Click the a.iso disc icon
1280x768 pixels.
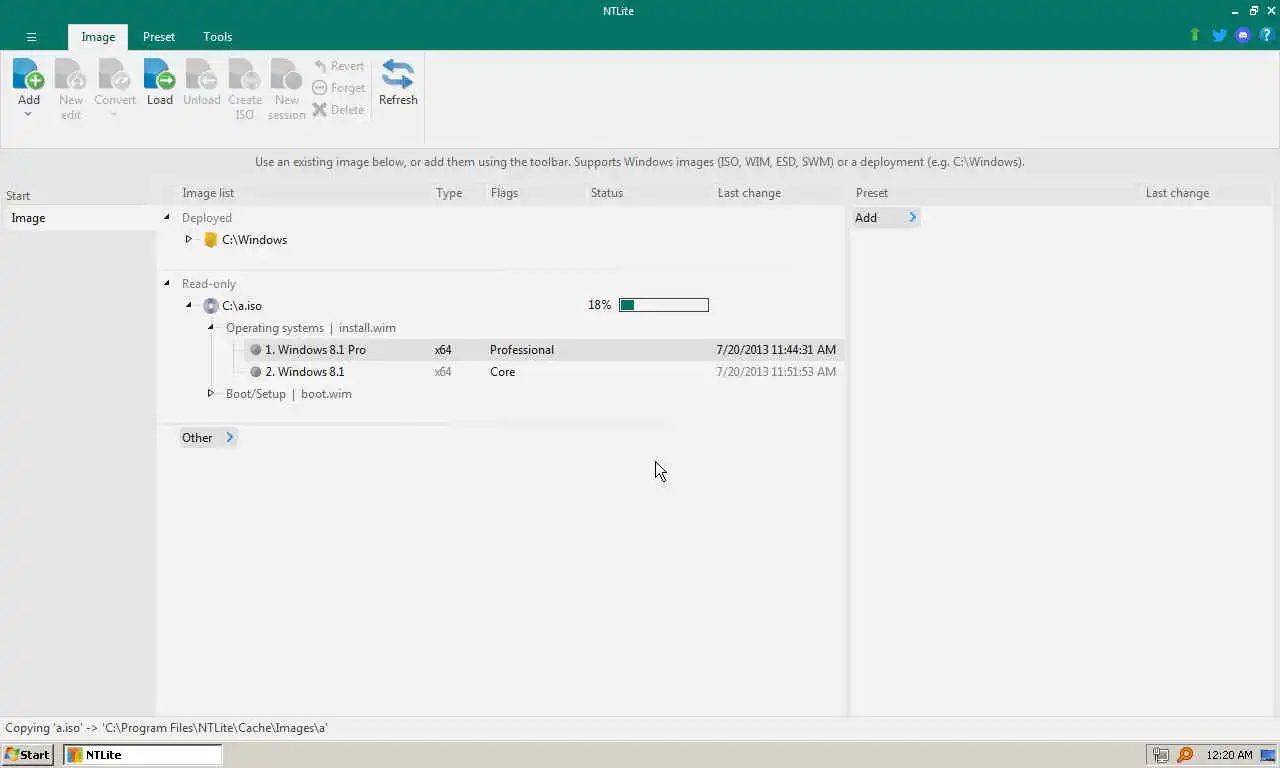pyautogui.click(x=210, y=306)
